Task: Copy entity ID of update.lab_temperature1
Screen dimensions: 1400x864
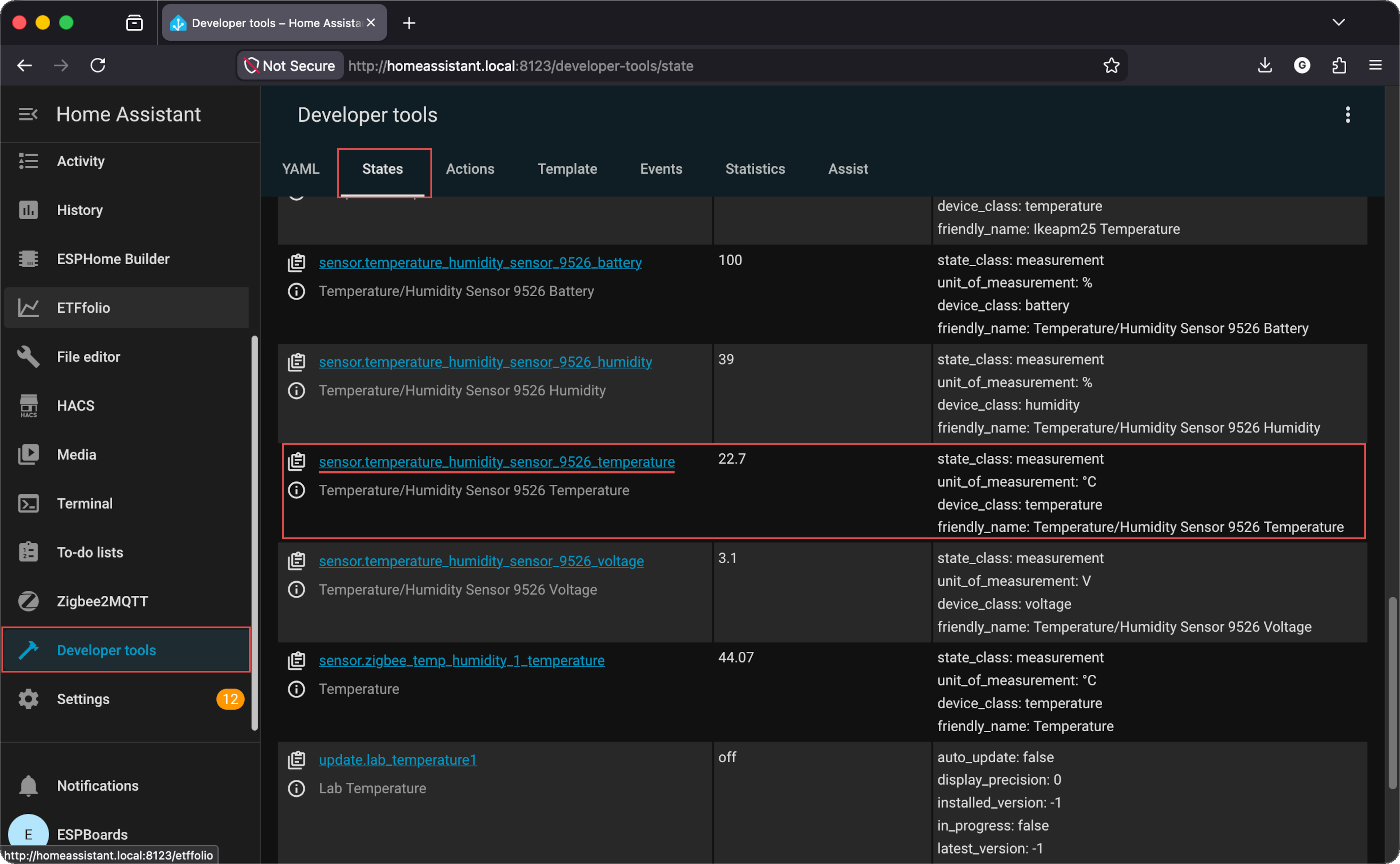Action: pos(296,760)
